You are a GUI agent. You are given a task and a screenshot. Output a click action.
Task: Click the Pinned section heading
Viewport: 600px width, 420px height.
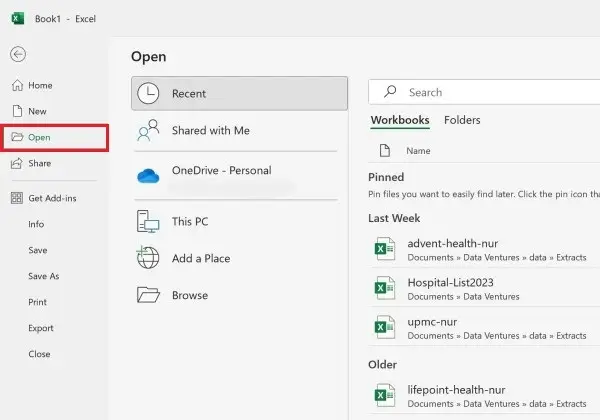pos(386,177)
